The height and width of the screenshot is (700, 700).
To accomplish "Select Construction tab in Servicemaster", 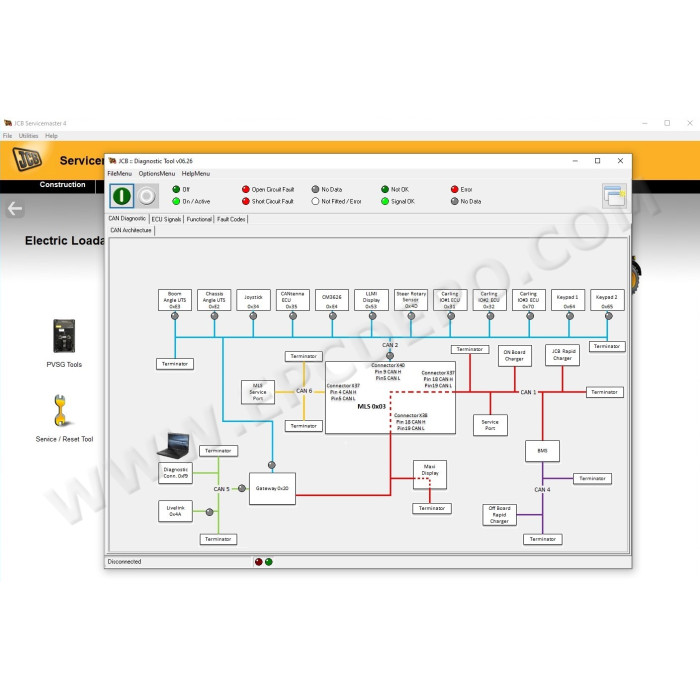I will click(x=62, y=185).
